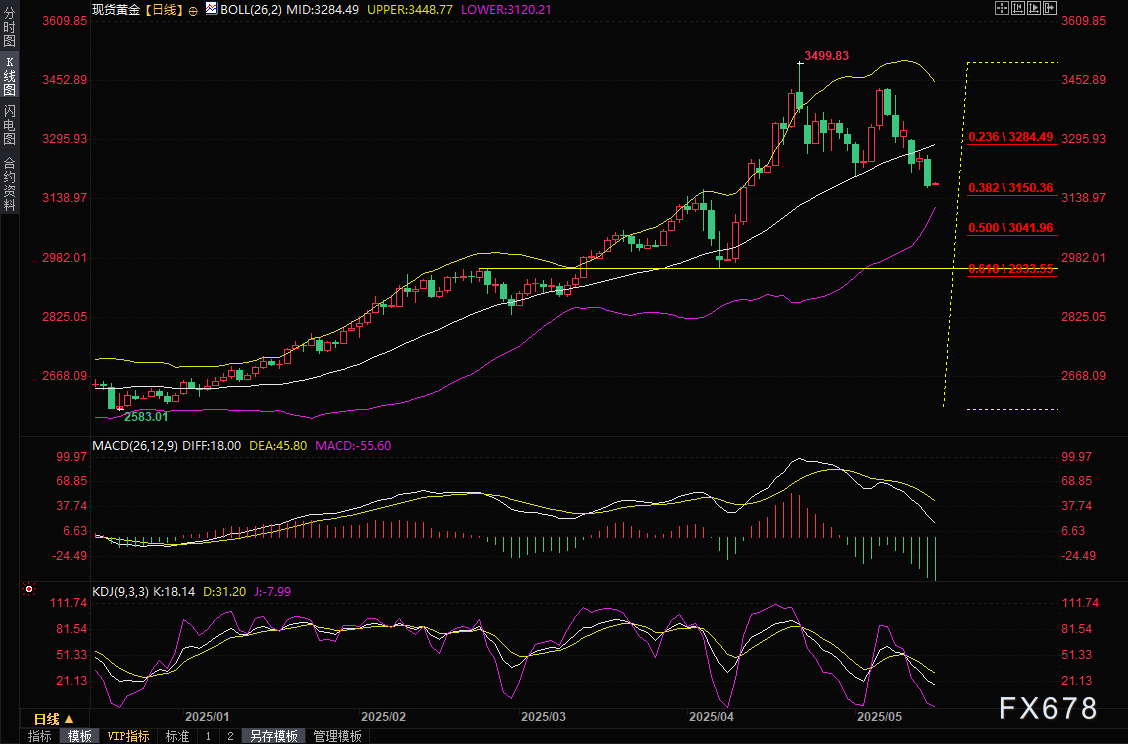
Task: Click the 管理模板 button
Action: click(338, 736)
